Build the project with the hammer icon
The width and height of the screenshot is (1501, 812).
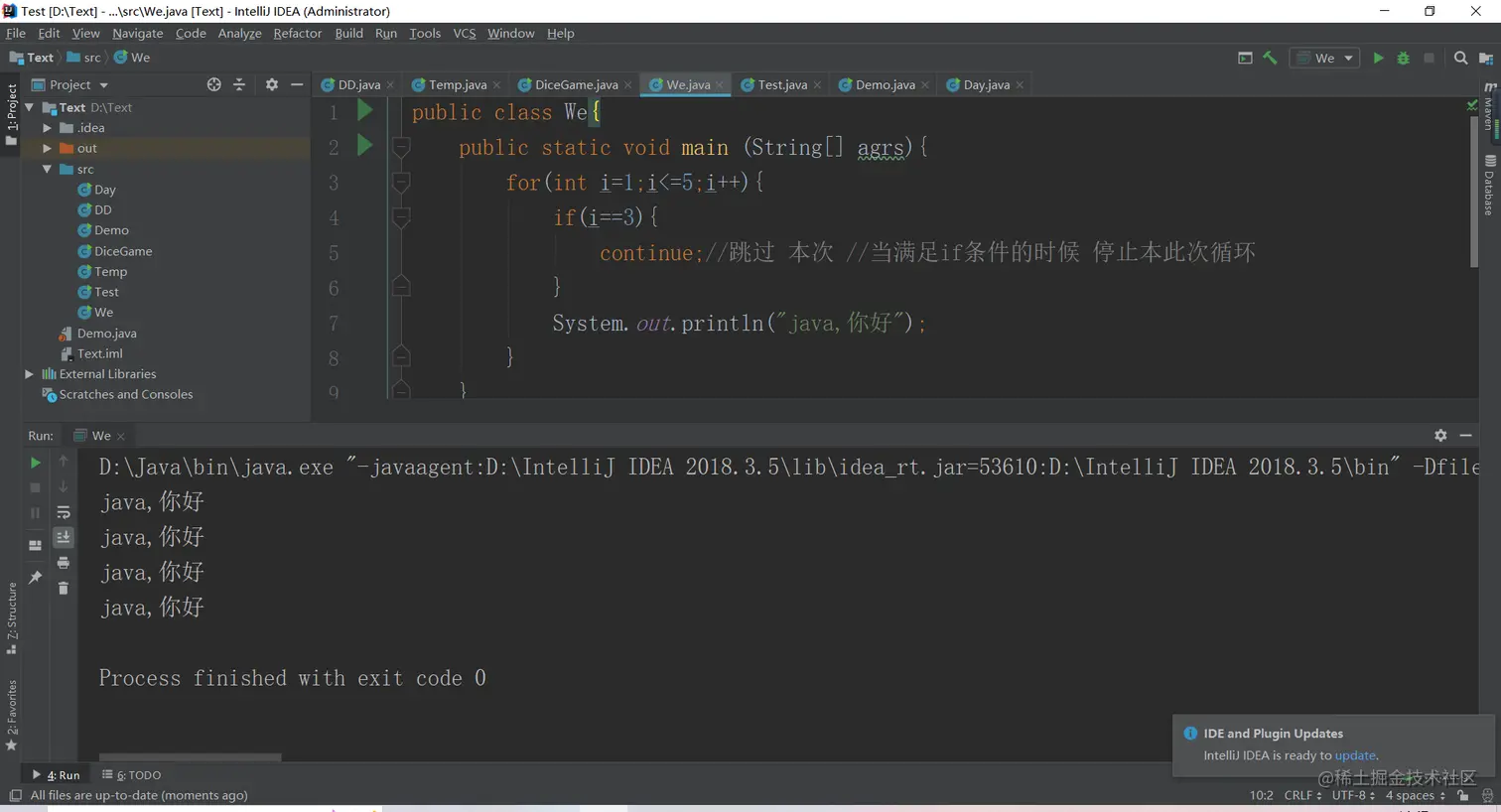pyautogui.click(x=1270, y=59)
